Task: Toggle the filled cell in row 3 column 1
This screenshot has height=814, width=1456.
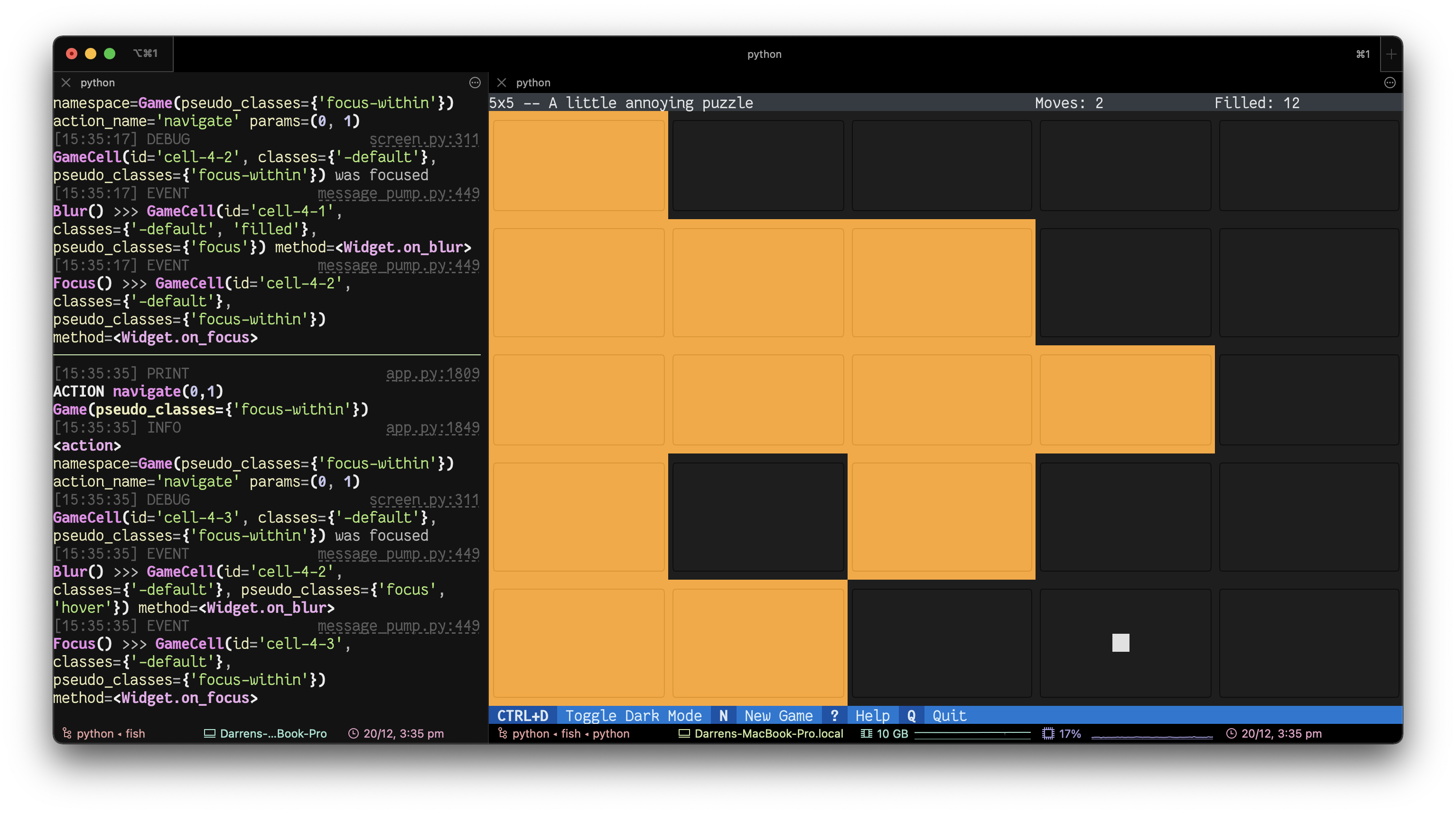Action: click(x=578, y=399)
